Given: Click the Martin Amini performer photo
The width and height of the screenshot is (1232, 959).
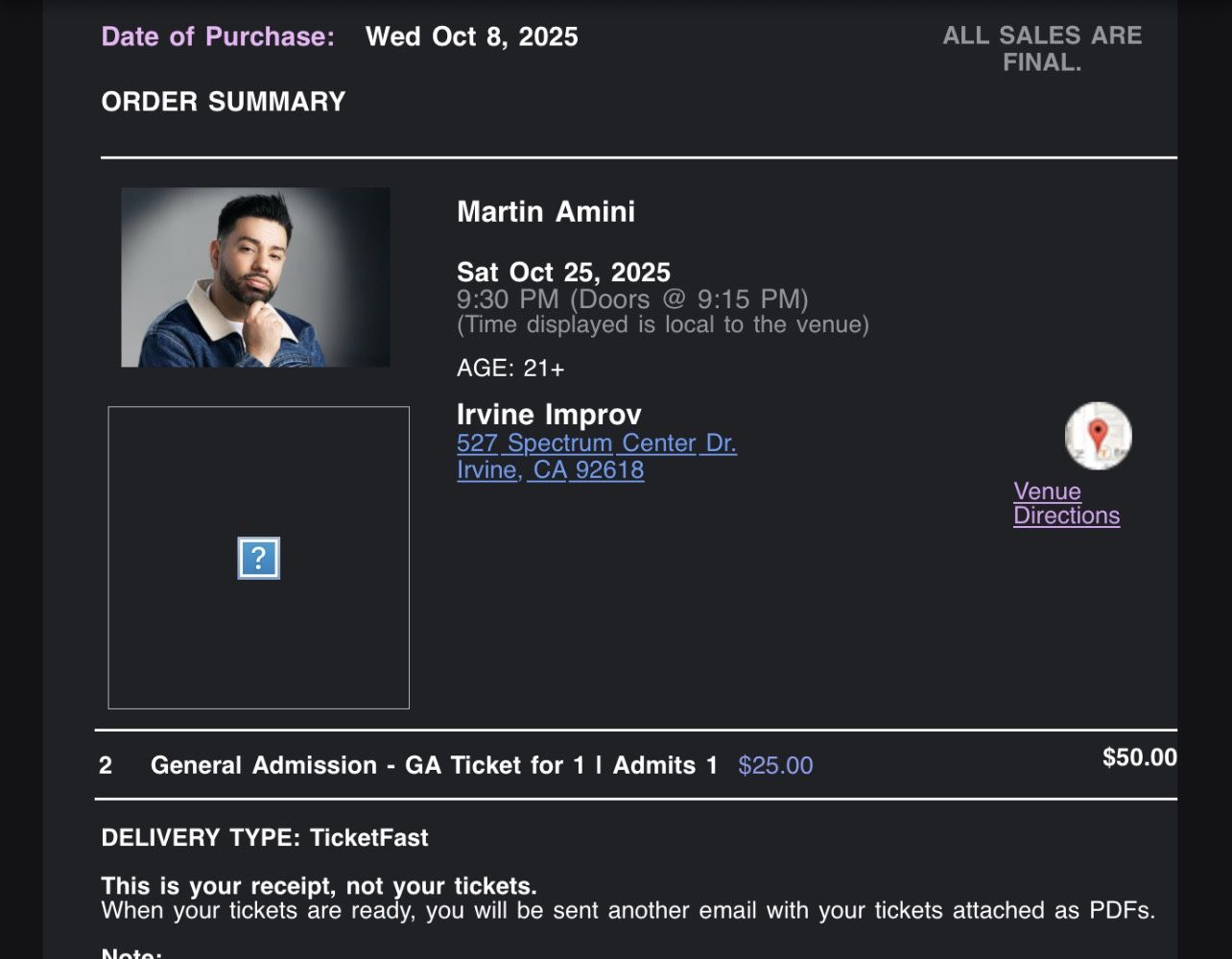Looking at the screenshot, I should coord(255,276).
